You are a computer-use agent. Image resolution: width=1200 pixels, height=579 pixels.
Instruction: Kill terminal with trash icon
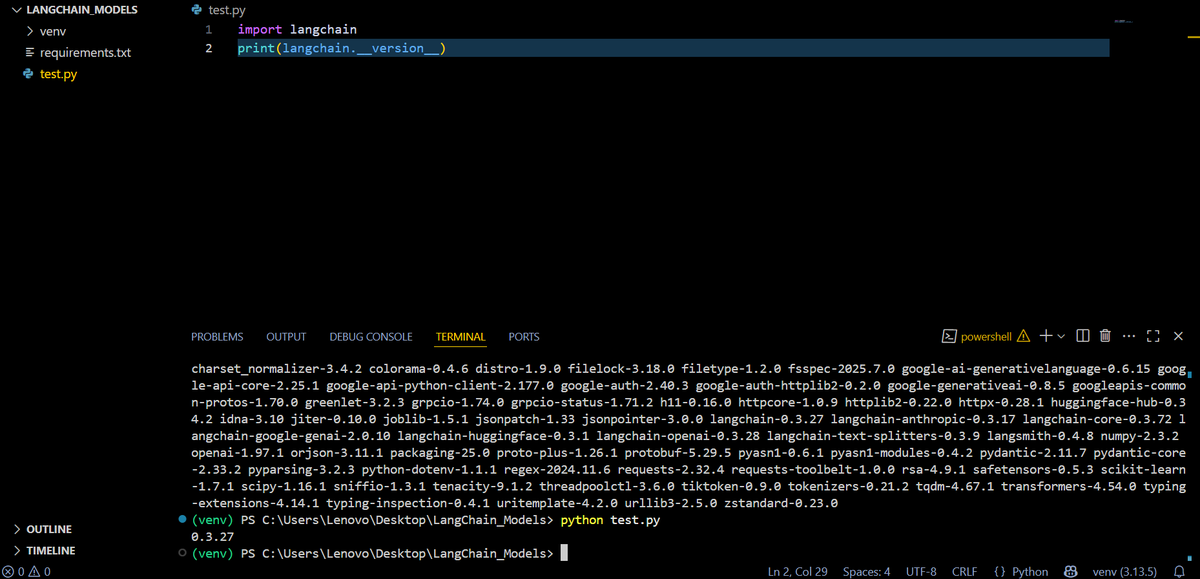tap(1106, 337)
